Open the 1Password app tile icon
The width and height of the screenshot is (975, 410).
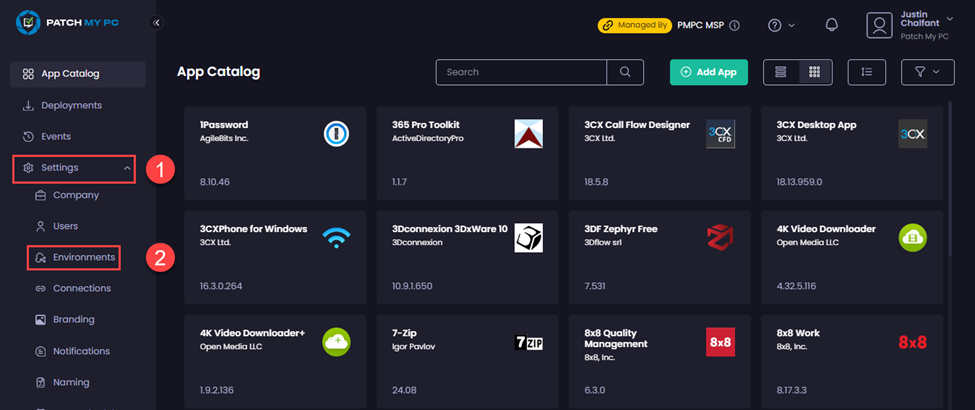pyautogui.click(x=336, y=134)
